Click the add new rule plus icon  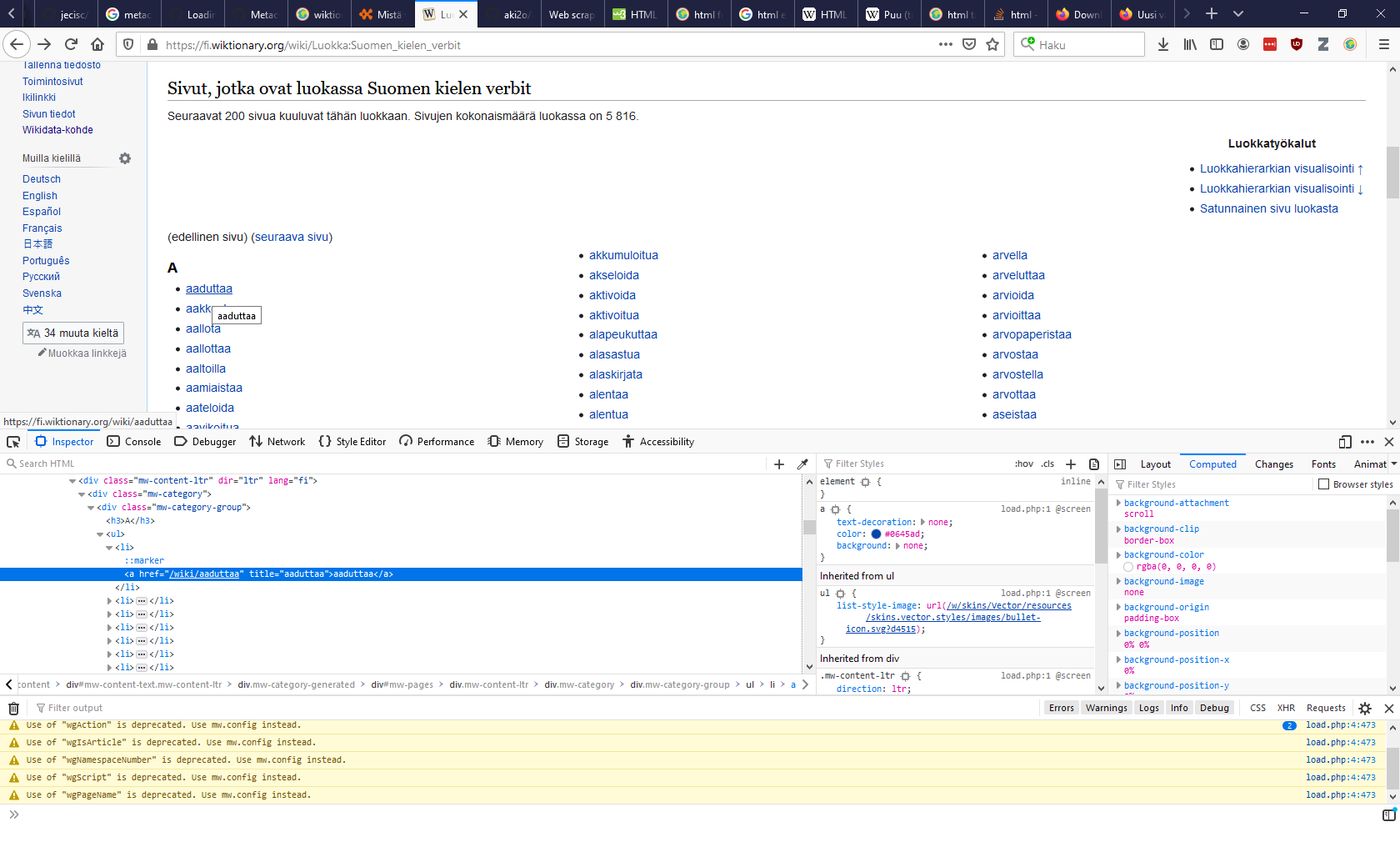click(1071, 464)
